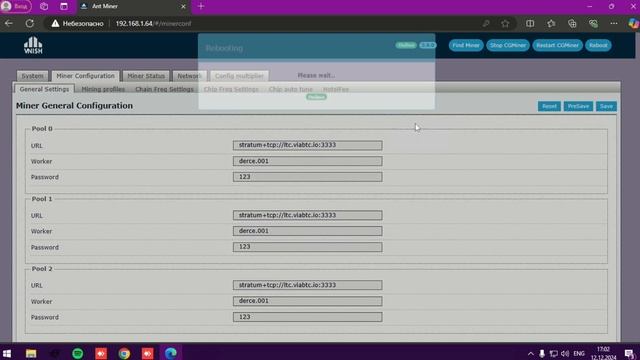Screen dimensions: 640x360
Task: Open the network tray icon
Action: pos(553,353)
